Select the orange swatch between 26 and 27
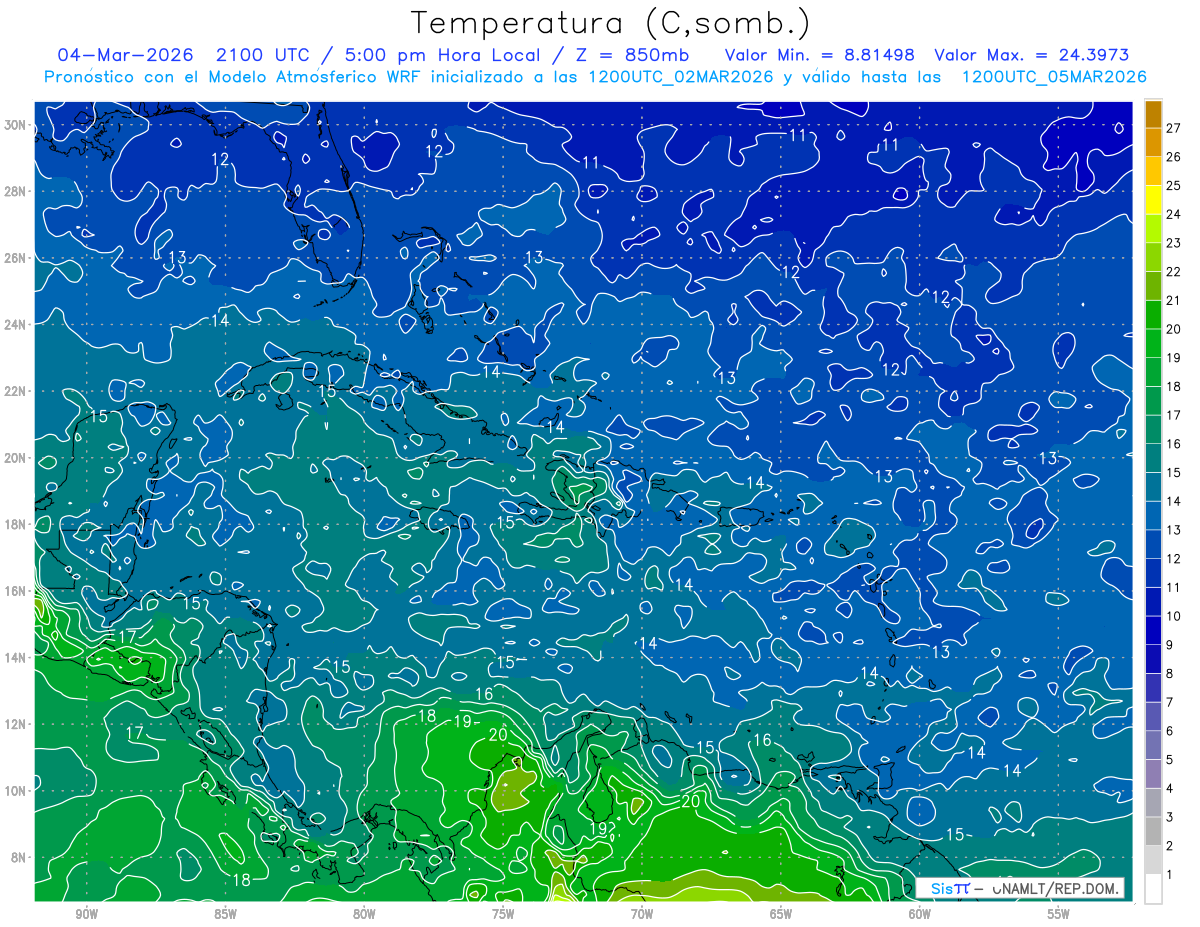1200x927 pixels. pyautogui.click(x=1153, y=142)
